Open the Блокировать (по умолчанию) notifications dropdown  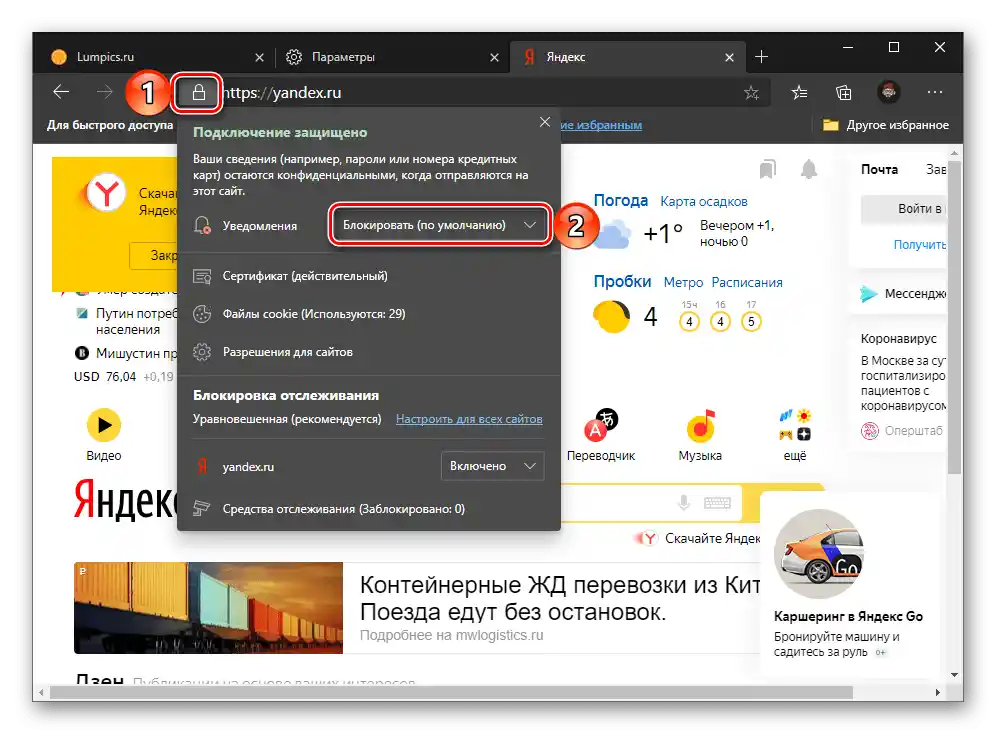pyautogui.click(x=440, y=224)
